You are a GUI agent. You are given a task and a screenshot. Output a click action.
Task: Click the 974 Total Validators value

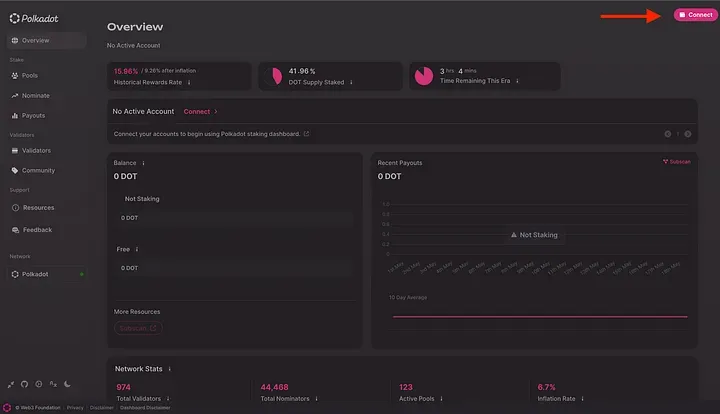coord(124,387)
